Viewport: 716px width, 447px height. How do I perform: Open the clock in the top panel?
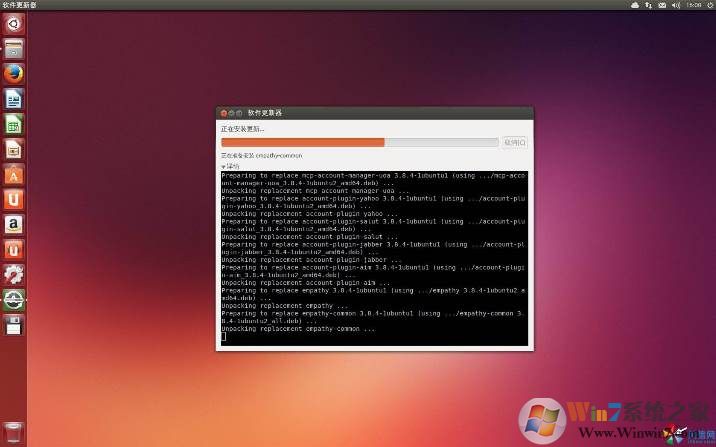tap(694, 5)
